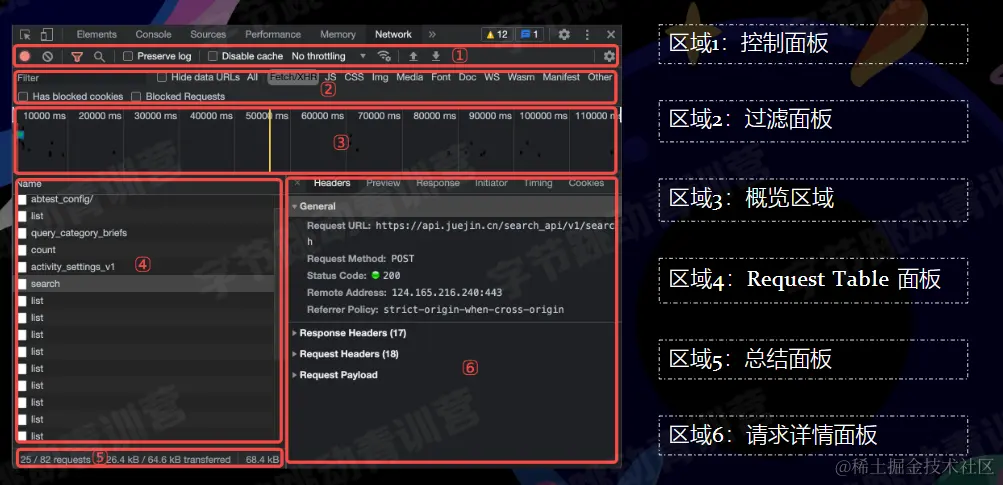Check Hide data URLs

pos(162,77)
